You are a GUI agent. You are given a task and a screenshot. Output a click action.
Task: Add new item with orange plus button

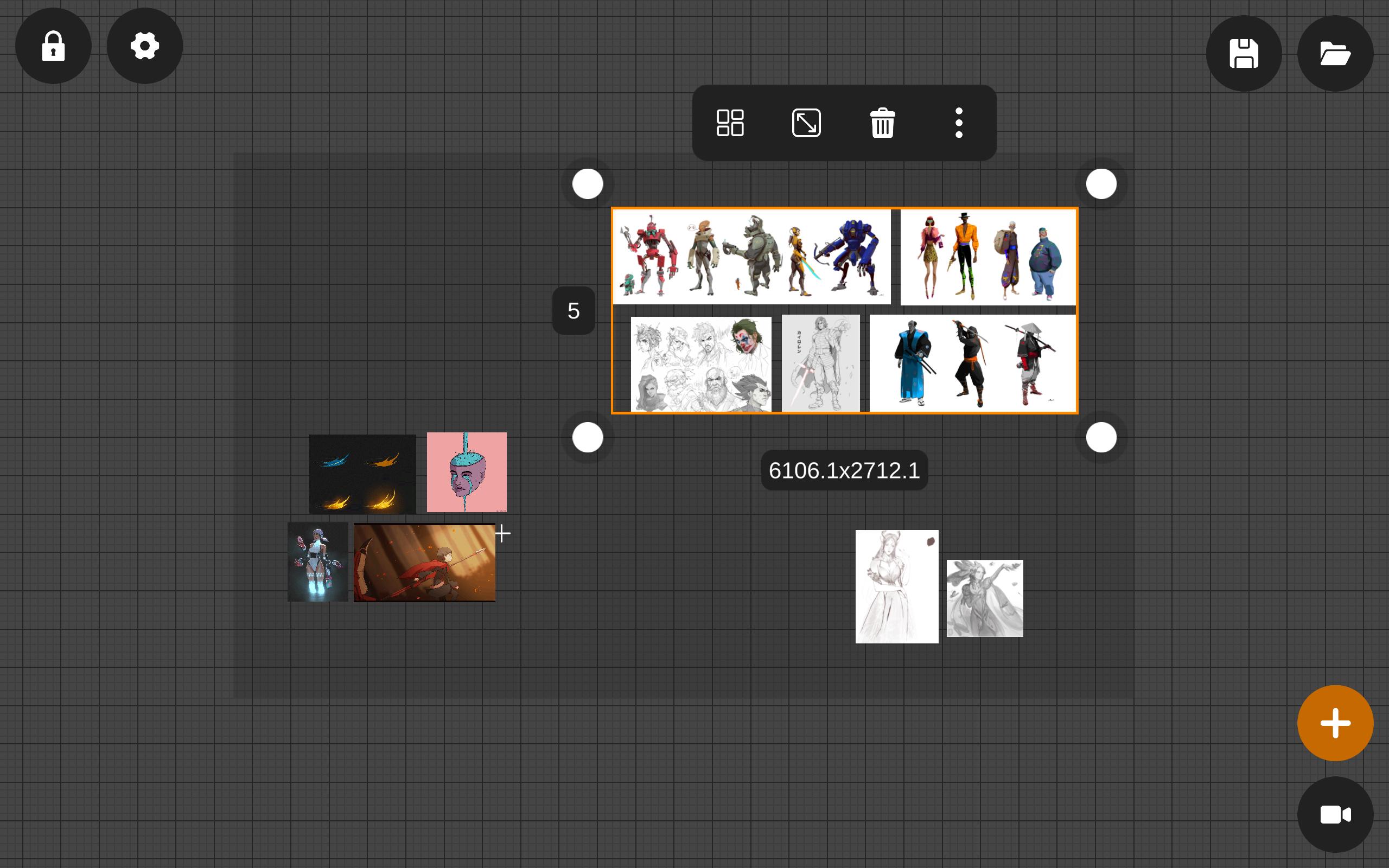coord(1335,723)
